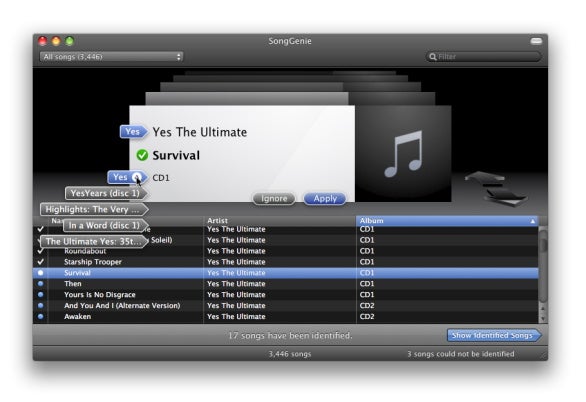Click the Ignore button
This screenshot has height=402, width=586.
click(274, 198)
